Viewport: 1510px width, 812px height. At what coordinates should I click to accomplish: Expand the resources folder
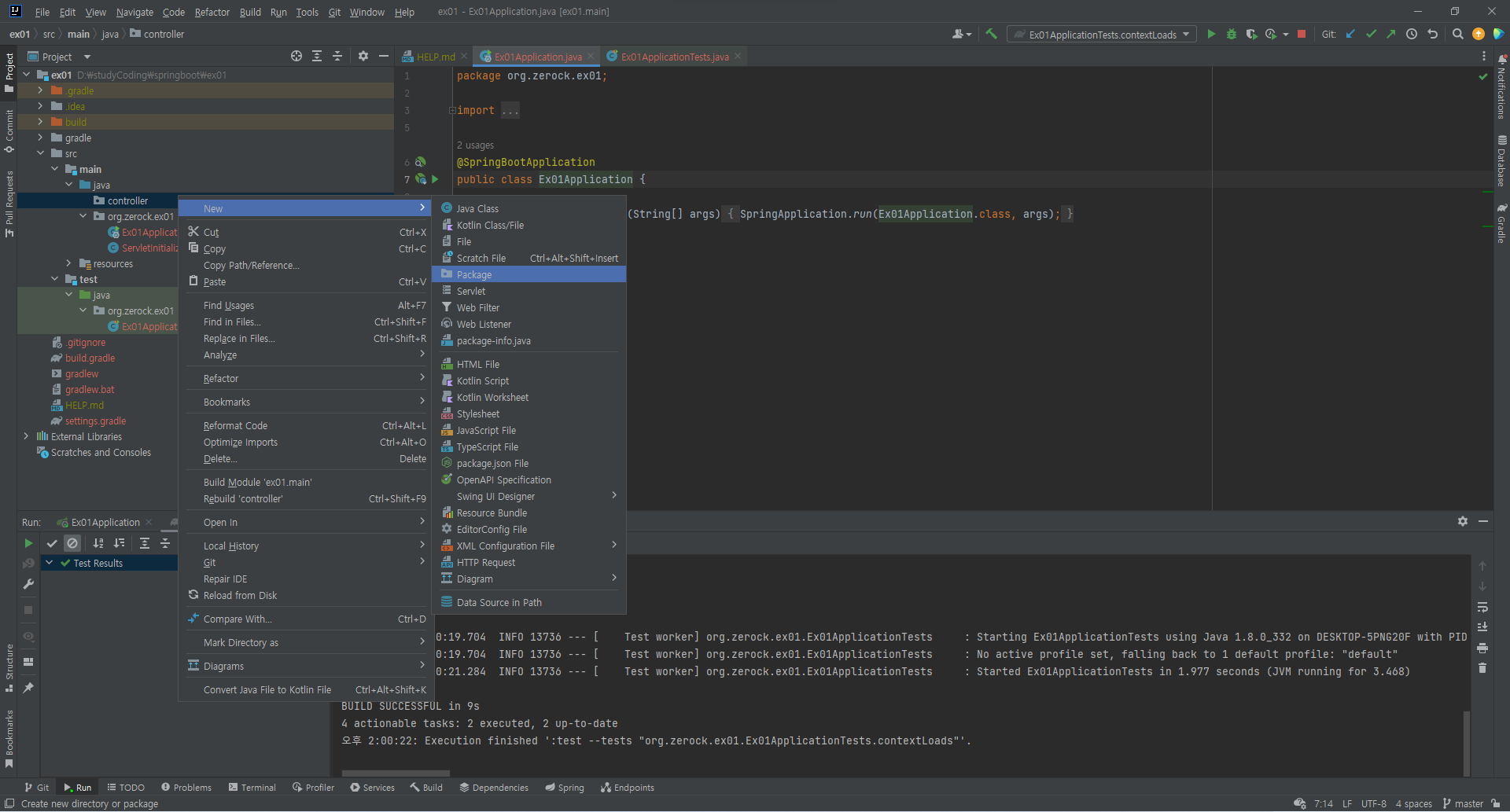click(x=68, y=263)
